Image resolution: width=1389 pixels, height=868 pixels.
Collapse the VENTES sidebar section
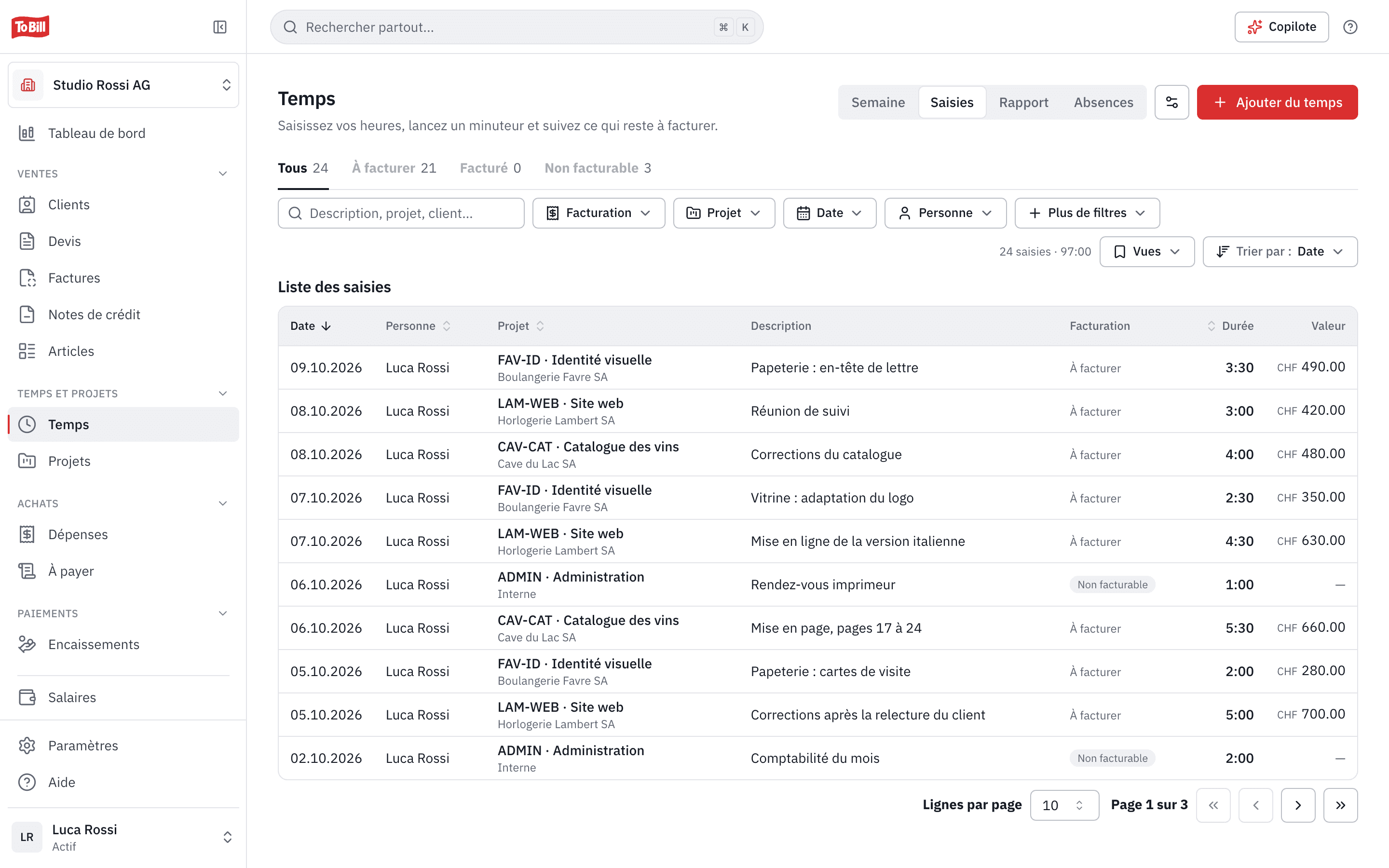click(x=223, y=174)
